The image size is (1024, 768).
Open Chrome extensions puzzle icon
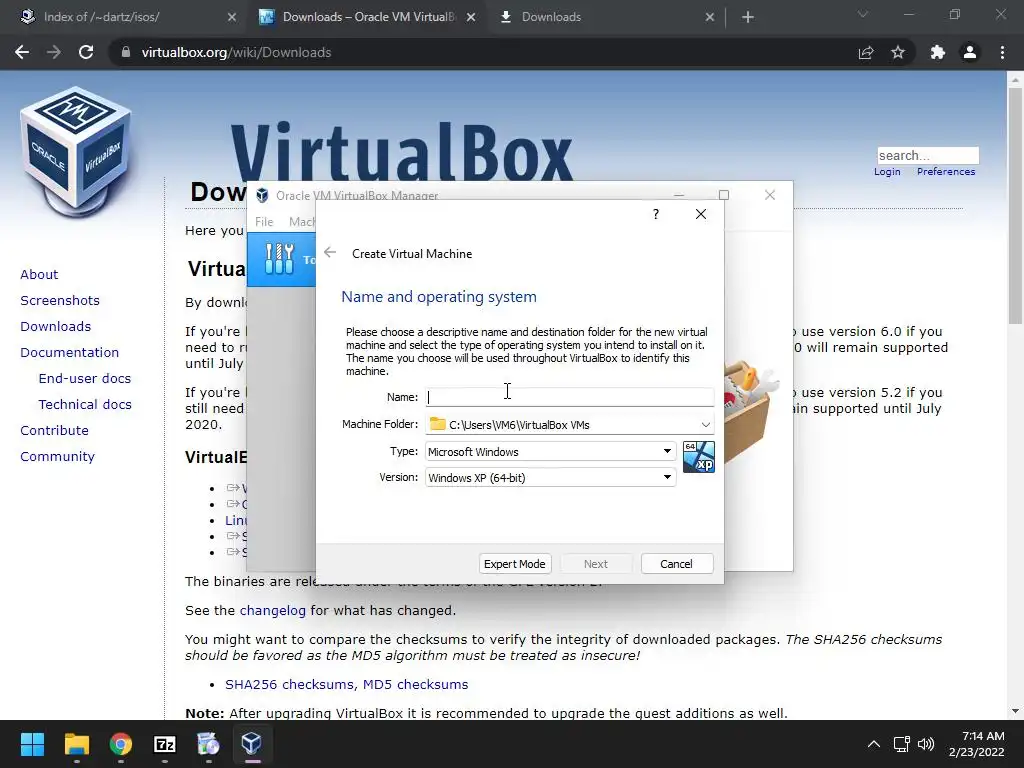[938, 52]
